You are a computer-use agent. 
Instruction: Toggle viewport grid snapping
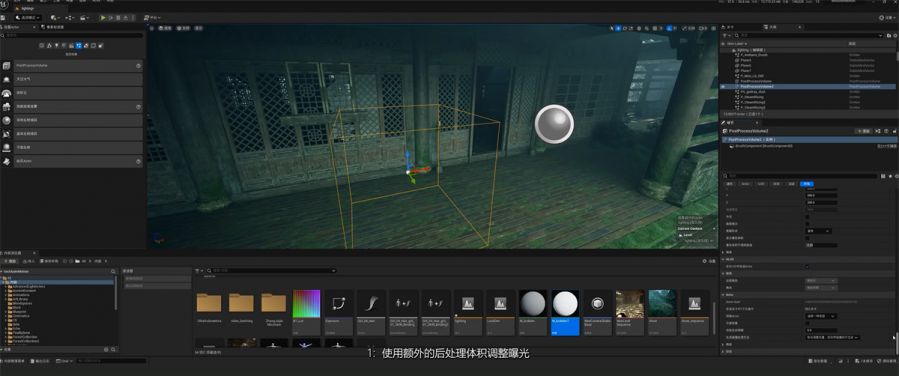tap(655, 28)
